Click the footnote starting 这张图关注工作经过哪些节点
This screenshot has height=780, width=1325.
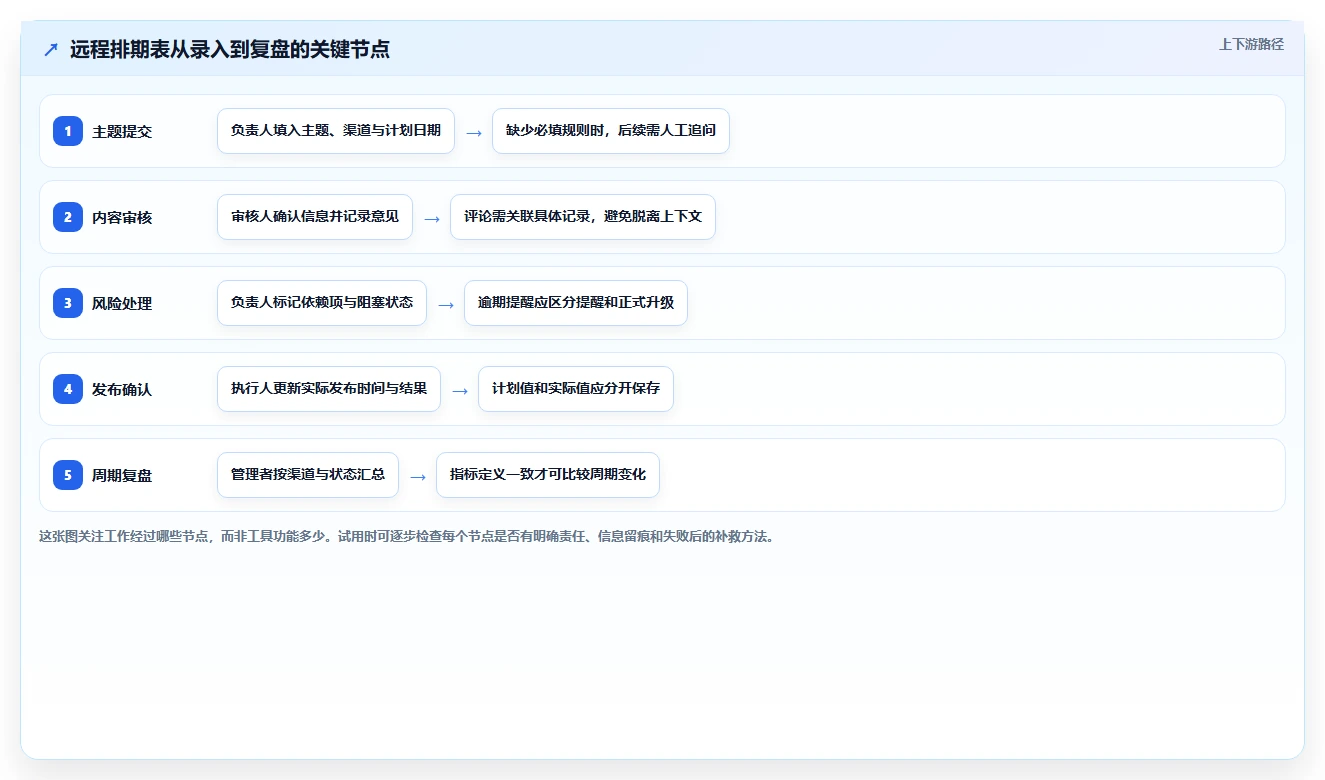[x=407, y=536]
